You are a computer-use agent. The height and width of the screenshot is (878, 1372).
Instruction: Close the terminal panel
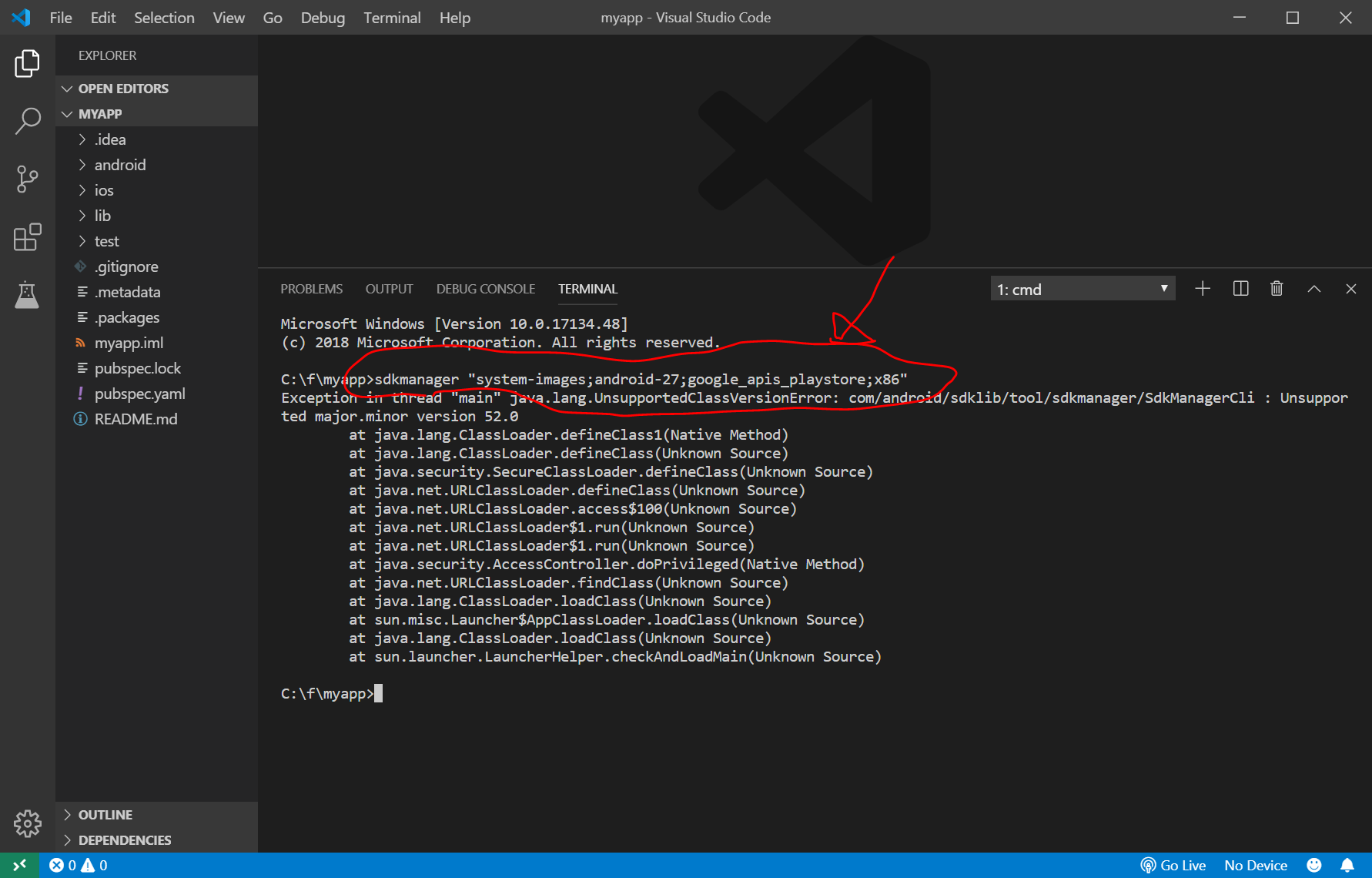tap(1351, 289)
